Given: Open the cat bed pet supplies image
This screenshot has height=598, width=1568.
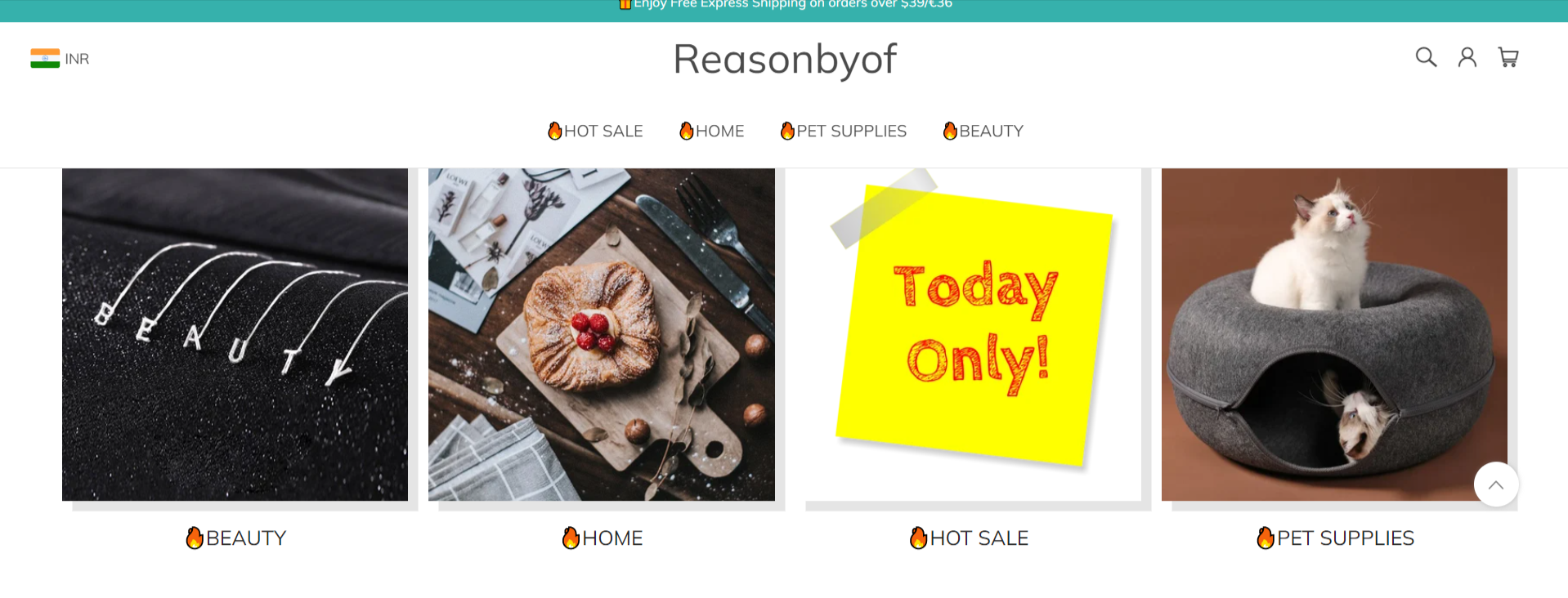Looking at the screenshot, I should click(1334, 335).
